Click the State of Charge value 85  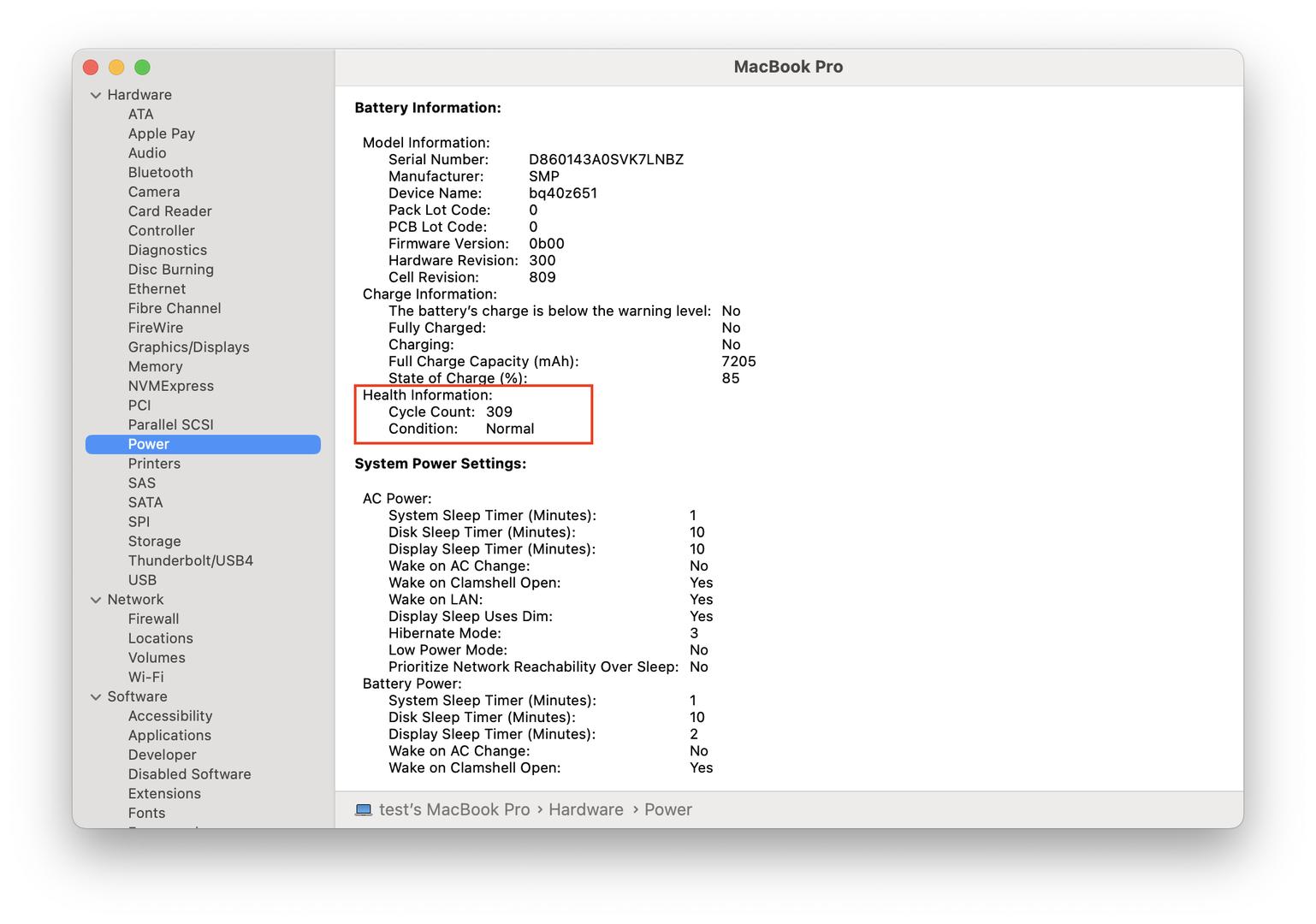pos(731,378)
